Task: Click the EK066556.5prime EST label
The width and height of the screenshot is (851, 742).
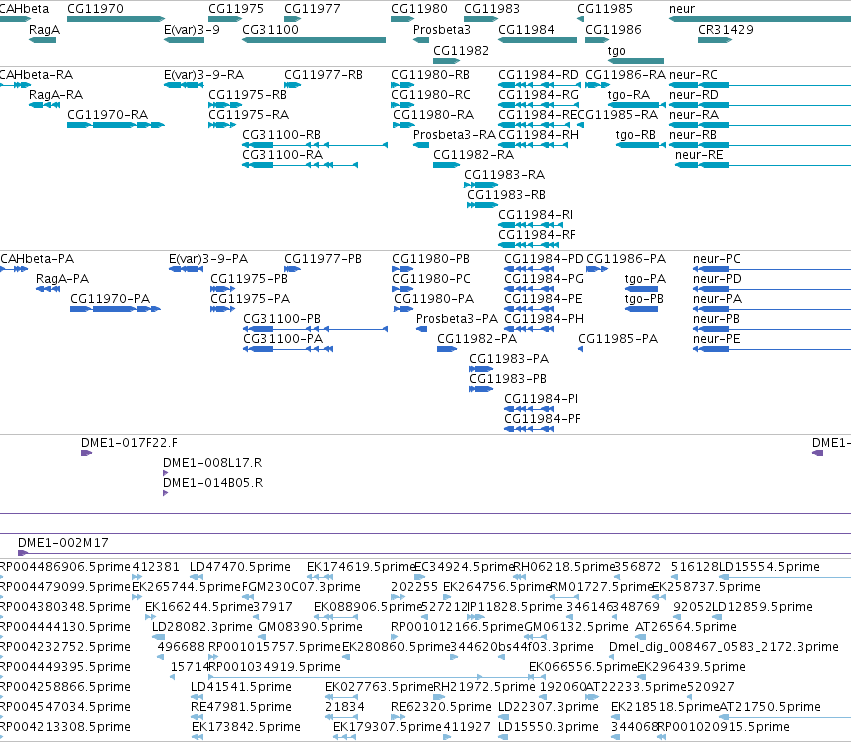Action: (583, 667)
